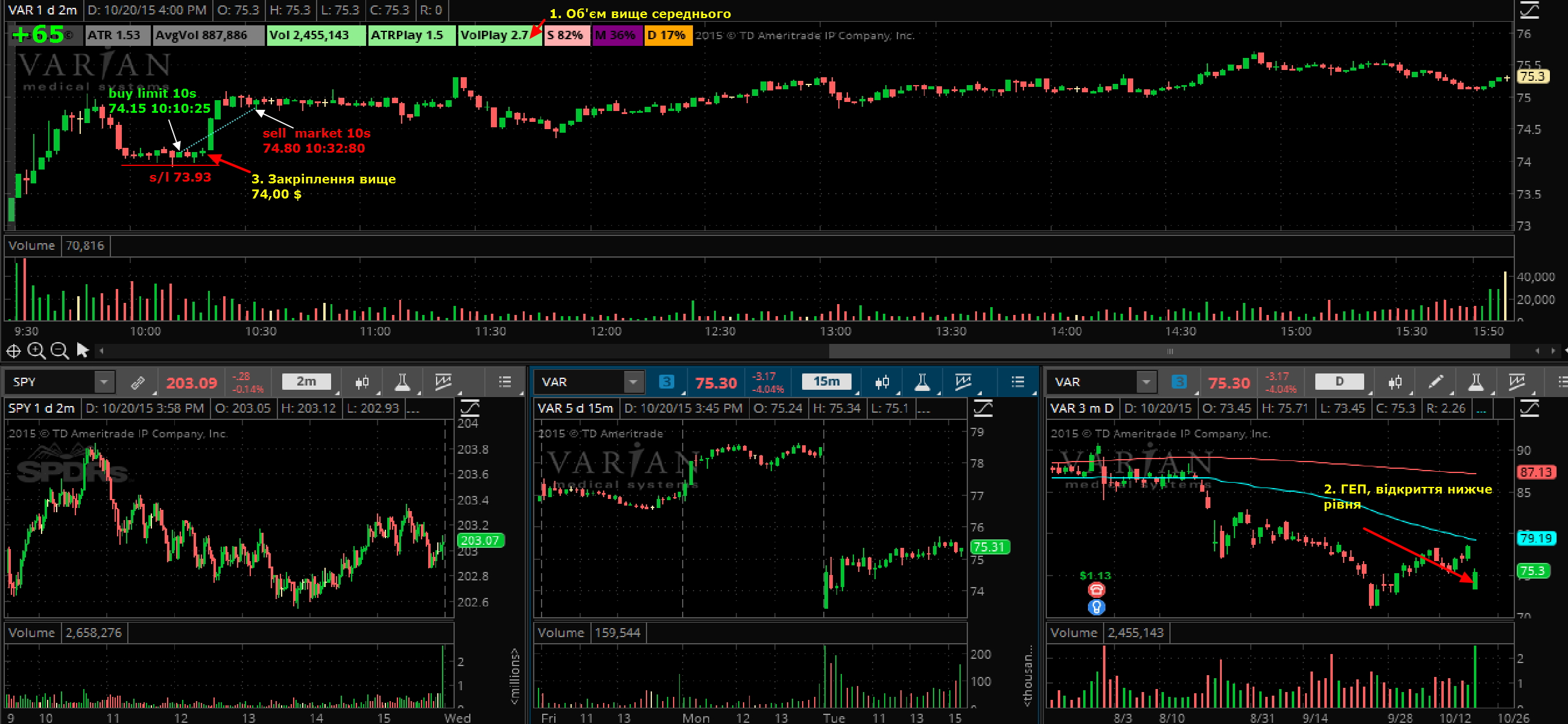Select the pencil drawing tool on the VAR daily chart
Viewport: 1568px width, 724px height.
click(1436, 382)
